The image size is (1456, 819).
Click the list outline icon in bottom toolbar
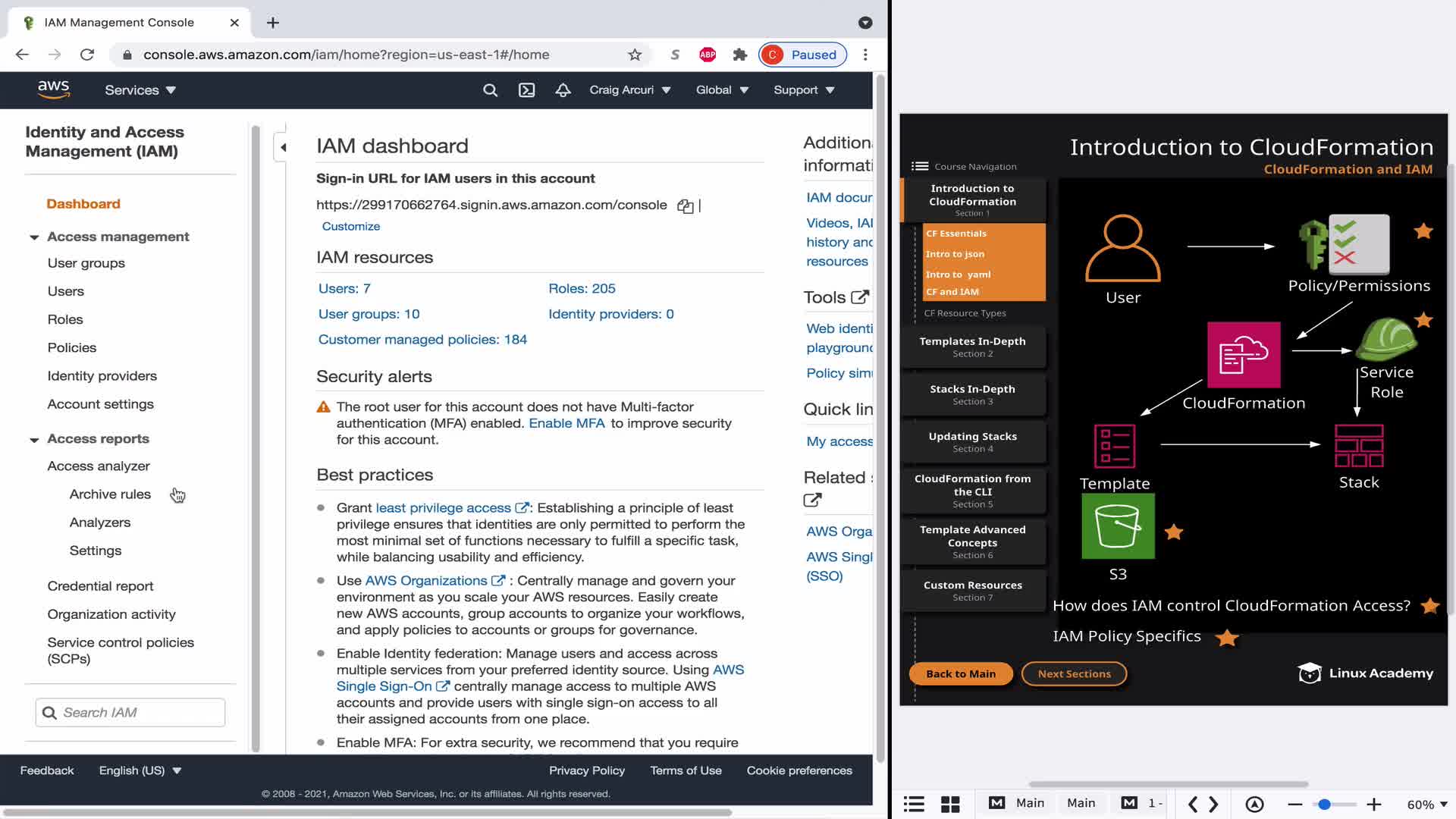point(914,804)
